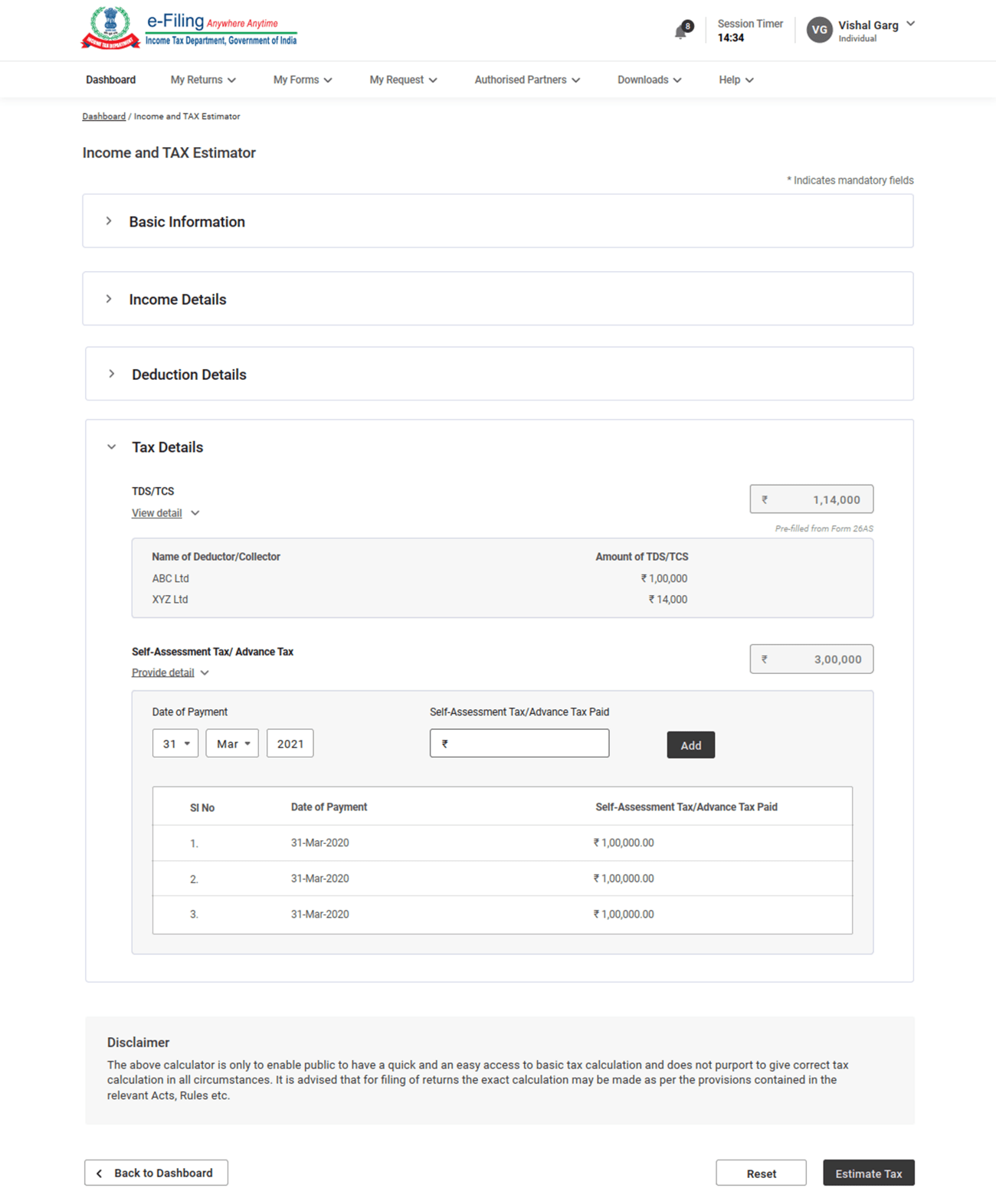Click the year field showing 2021
Image resolution: width=996 pixels, height=1204 pixels.
click(x=290, y=744)
